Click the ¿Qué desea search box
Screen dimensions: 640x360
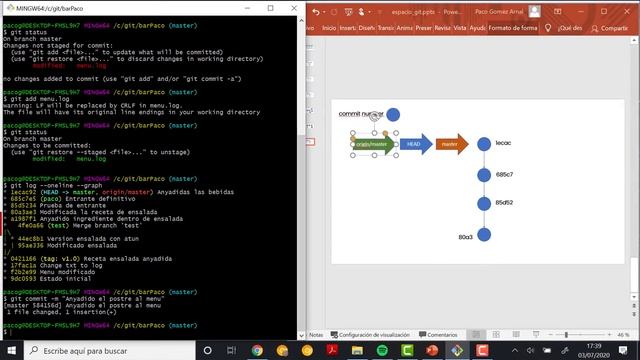tap(570, 28)
